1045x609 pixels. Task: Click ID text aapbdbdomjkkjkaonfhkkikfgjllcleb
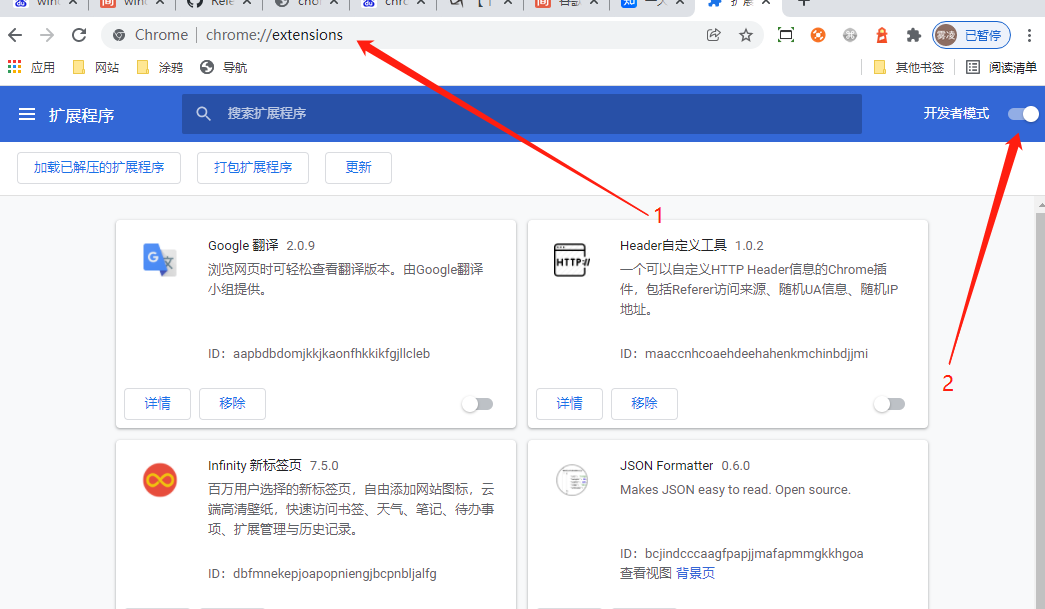(331, 354)
